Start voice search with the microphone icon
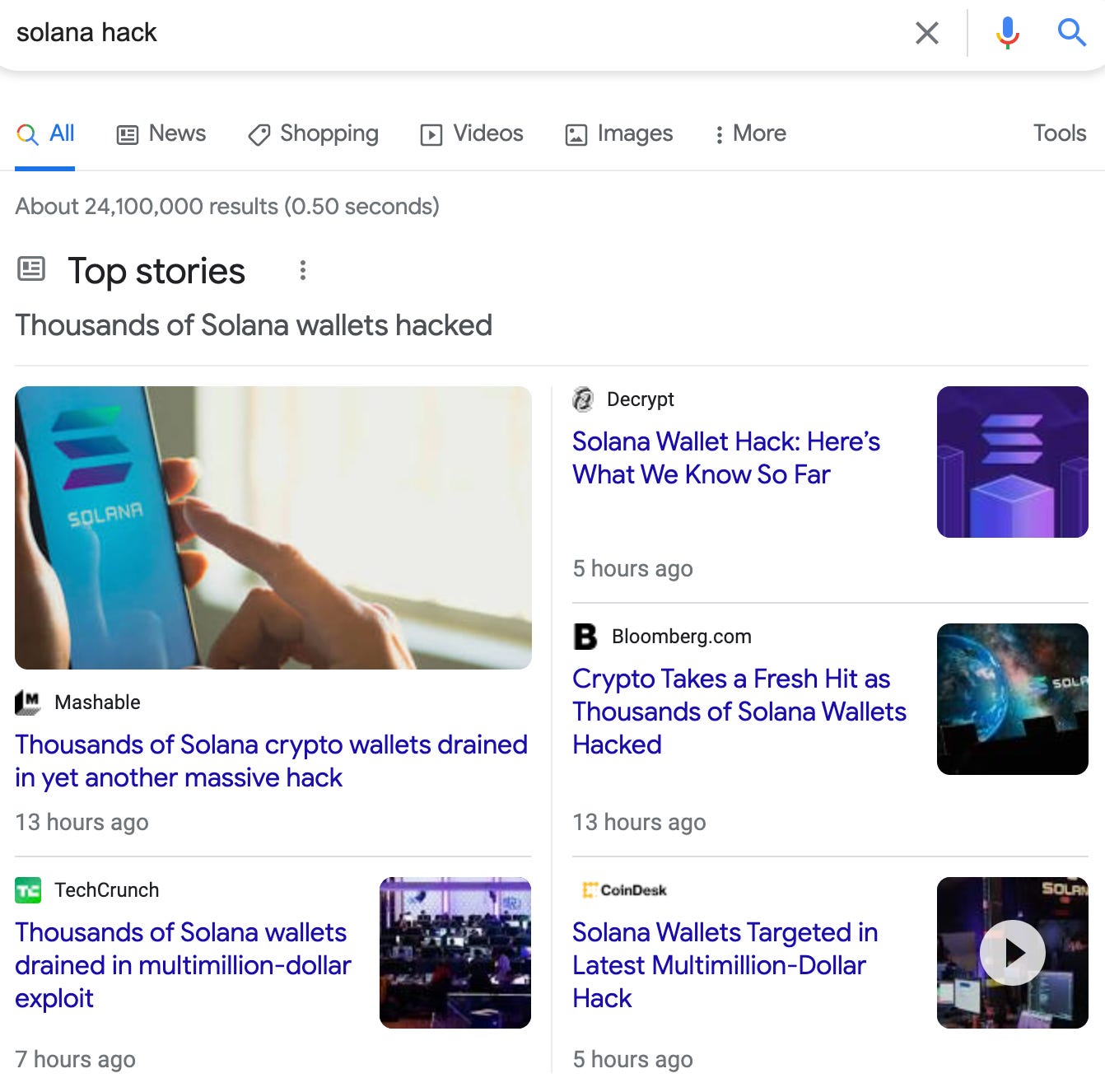The height and width of the screenshot is (1092, 1105). coord(1007,33)
